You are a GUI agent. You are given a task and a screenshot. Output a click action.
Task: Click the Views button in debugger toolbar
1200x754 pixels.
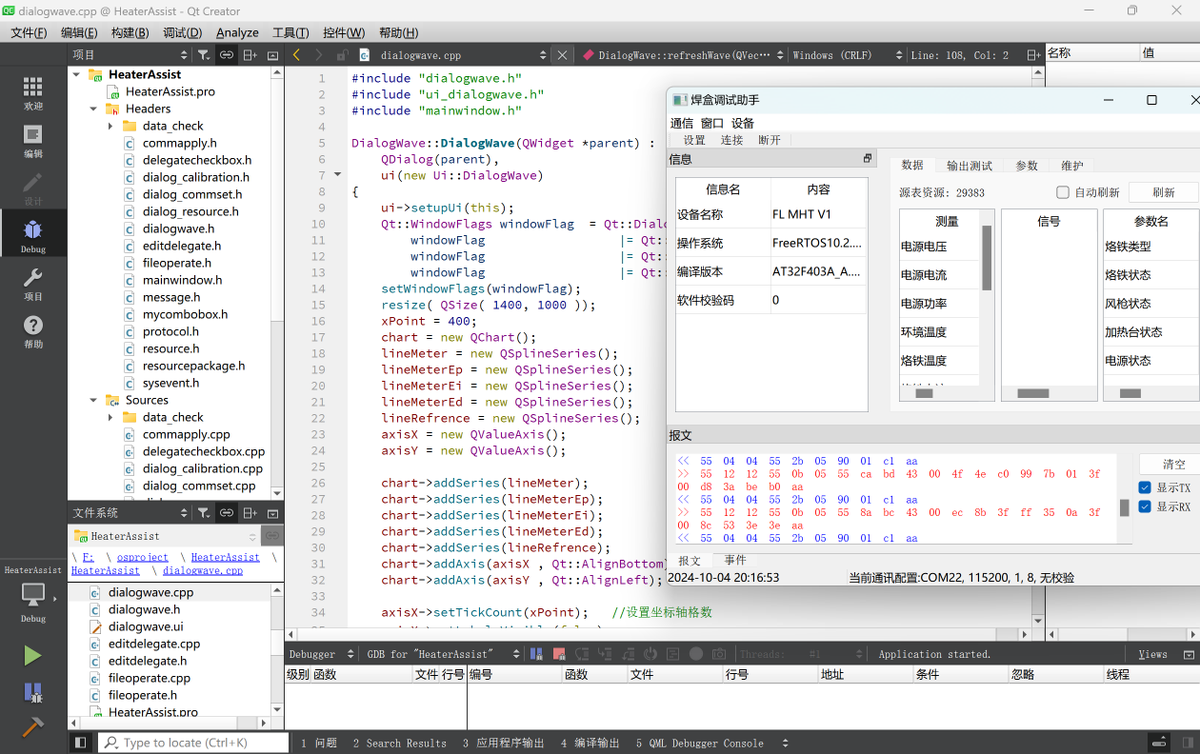click(x=1152, y=654)
